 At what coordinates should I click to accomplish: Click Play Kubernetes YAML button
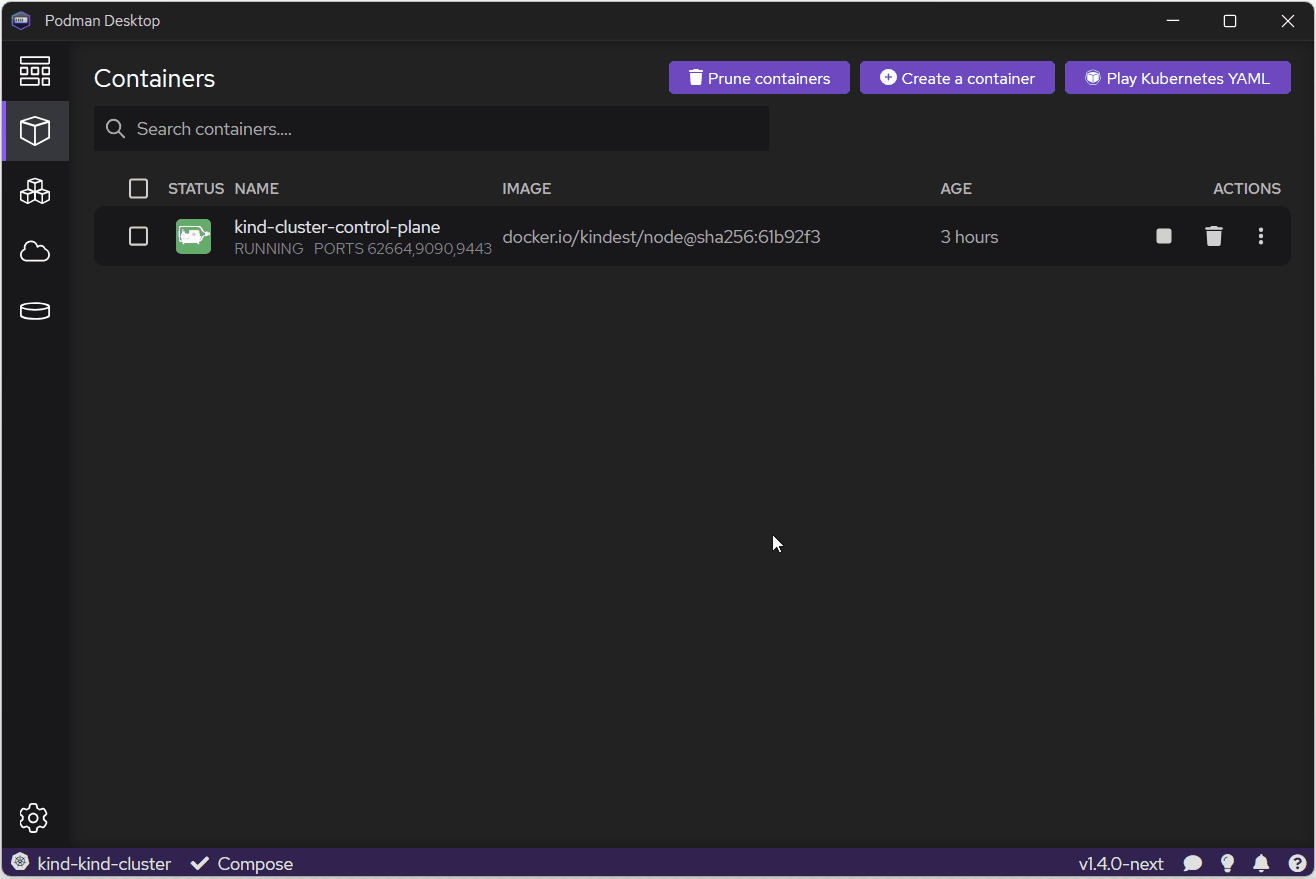click(x=1177, y=78)
